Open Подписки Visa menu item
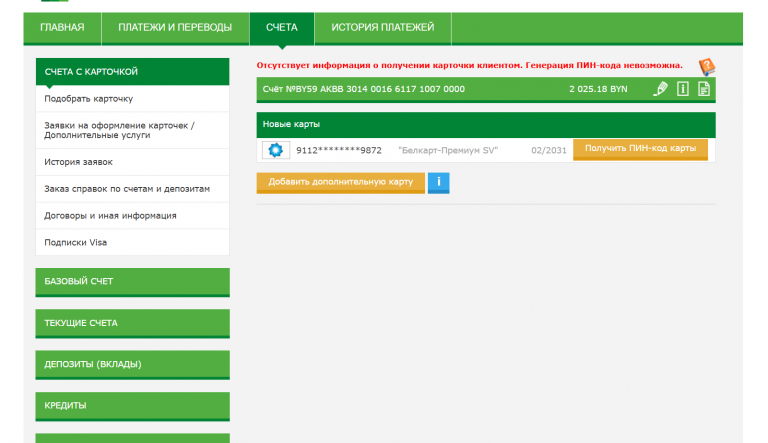 [75, 242]
